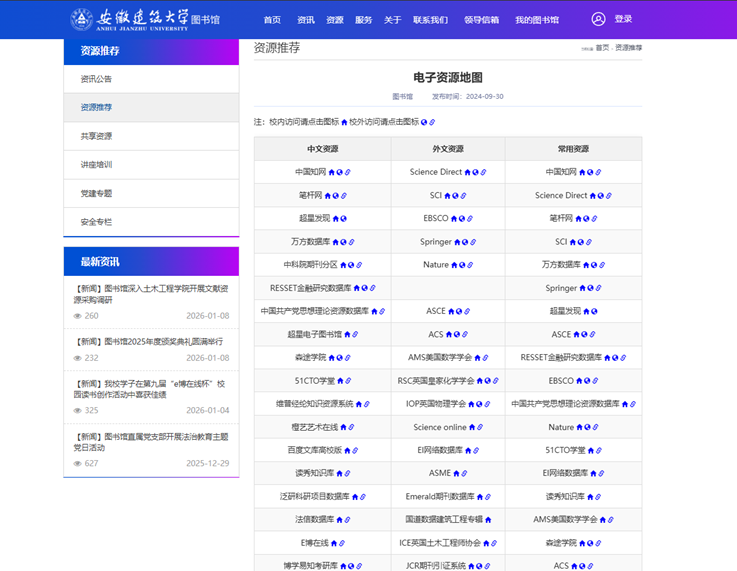Image resolution: width=737 pixels, height=571 pixels.
Task: Open news about 2025年度颁奖典礼
Action: 150,341
